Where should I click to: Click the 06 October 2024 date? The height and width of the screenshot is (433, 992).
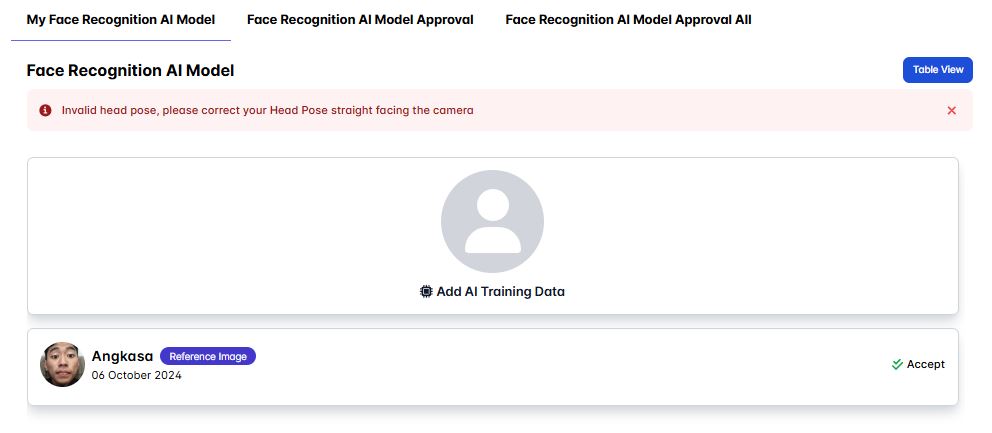(x=137, y=376)
